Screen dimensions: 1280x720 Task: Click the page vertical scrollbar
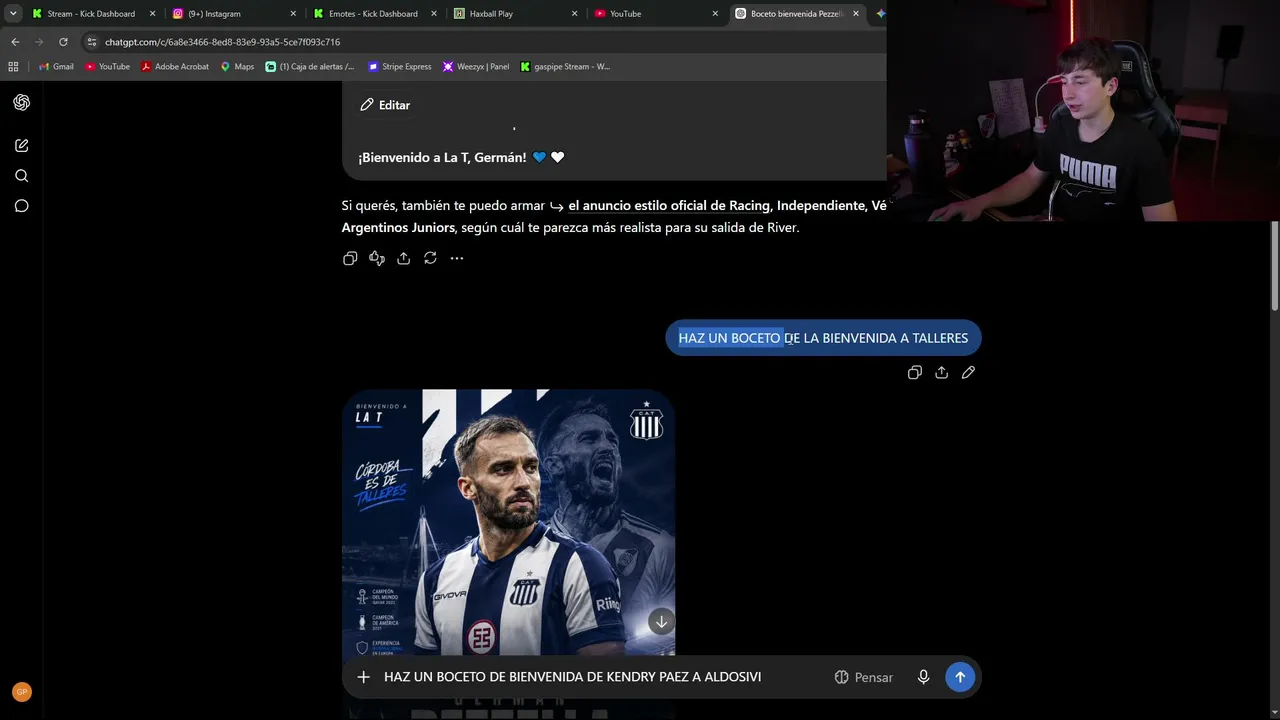(1275, 265)
